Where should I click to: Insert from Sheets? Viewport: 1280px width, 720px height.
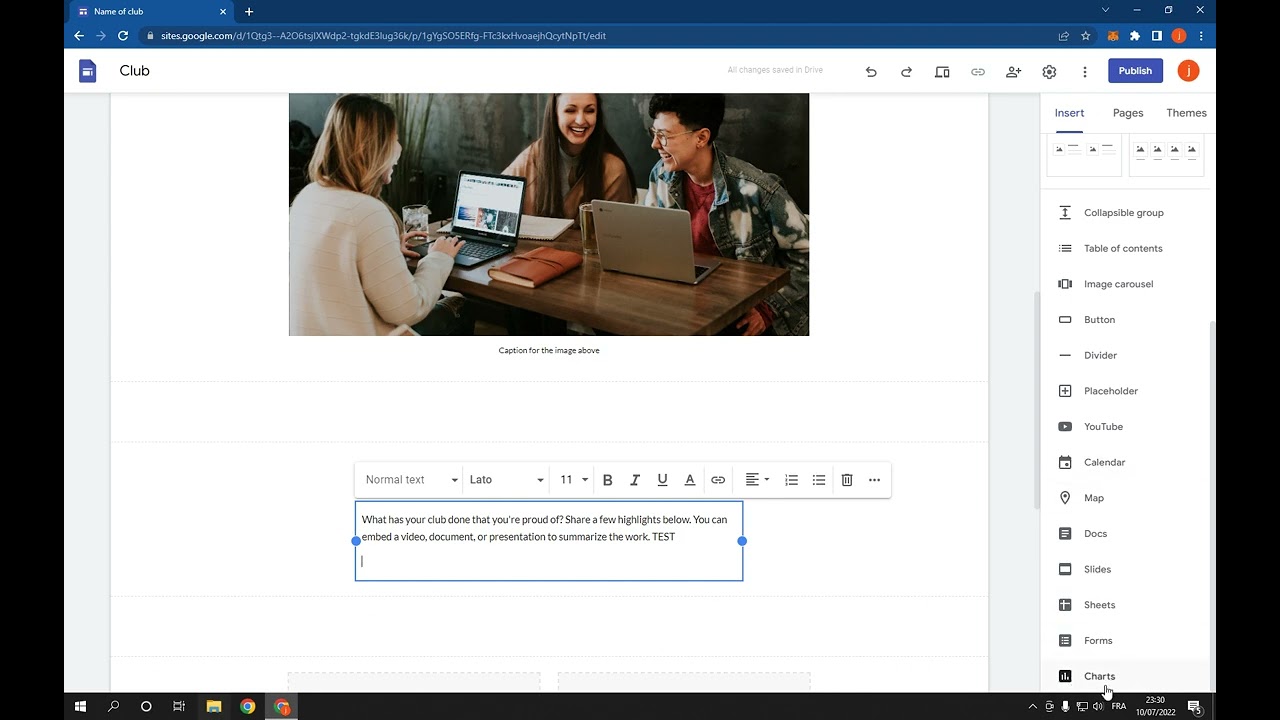pyautogui.click(x=1125, y=605)
